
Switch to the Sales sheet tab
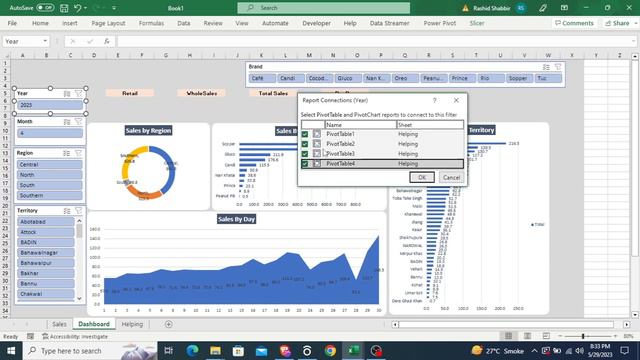point(59,324)
